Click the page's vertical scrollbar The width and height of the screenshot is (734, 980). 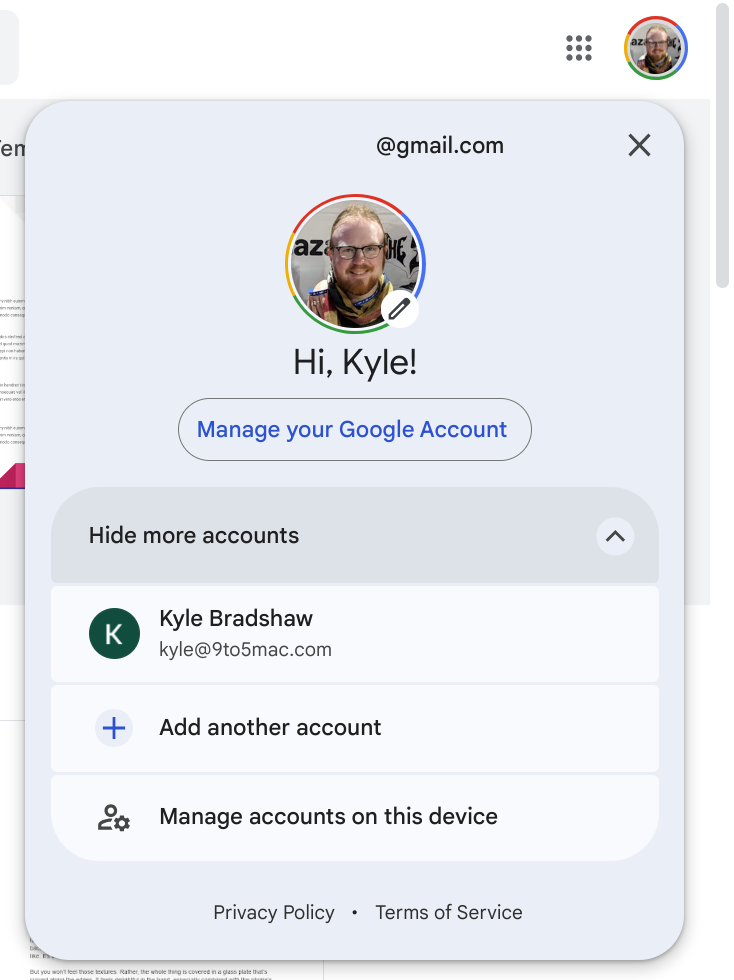[722, 150]
